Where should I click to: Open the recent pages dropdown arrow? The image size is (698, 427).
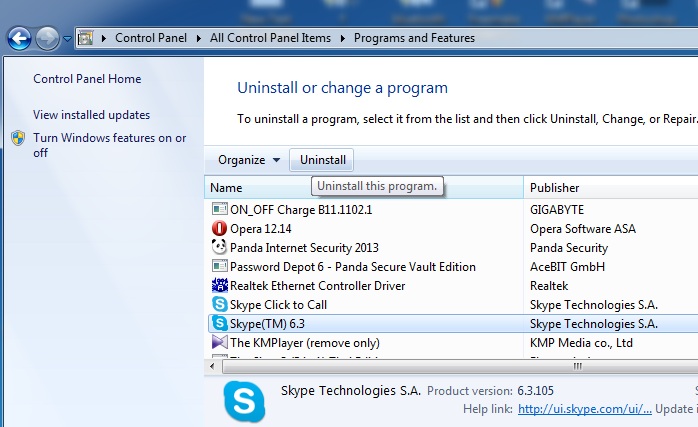tap(66, 39)
